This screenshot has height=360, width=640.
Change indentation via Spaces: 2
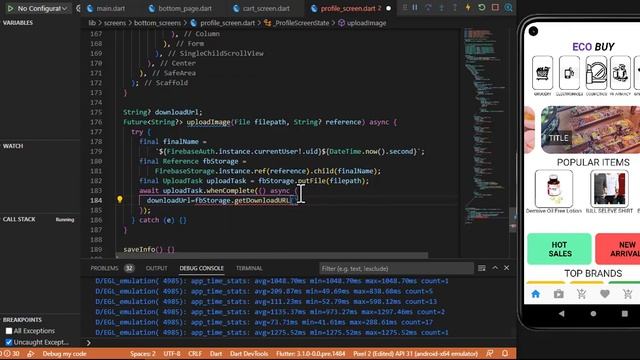[143, 354]
